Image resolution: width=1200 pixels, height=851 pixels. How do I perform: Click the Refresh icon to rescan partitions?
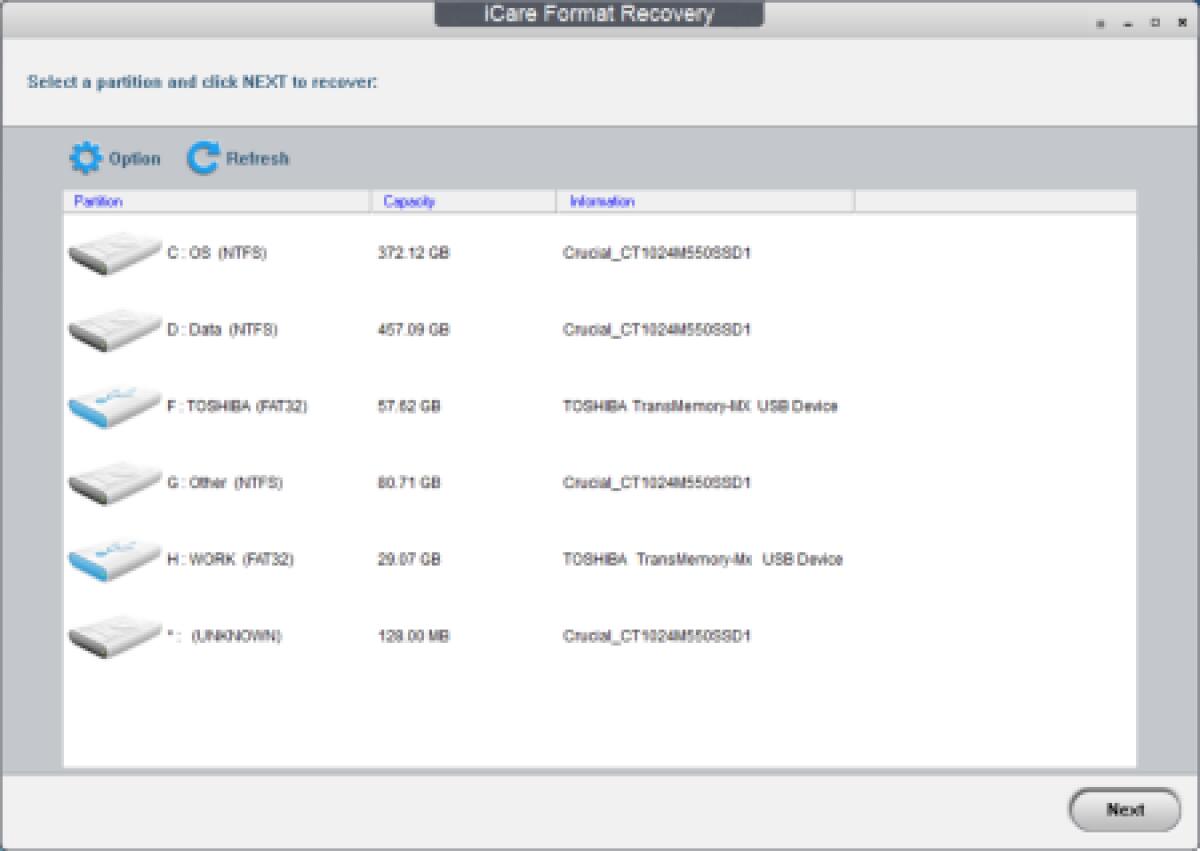(203, 156)
